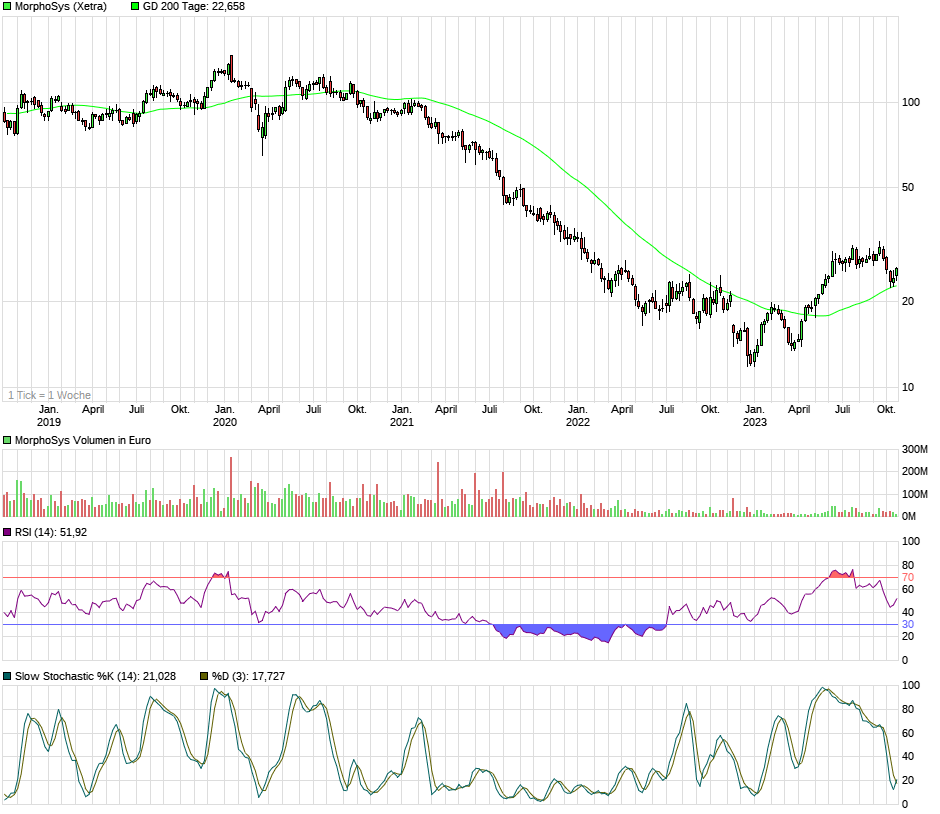Click the purple RSI (14) legend swatch
The image size is (940, 814).
point(7,532)
